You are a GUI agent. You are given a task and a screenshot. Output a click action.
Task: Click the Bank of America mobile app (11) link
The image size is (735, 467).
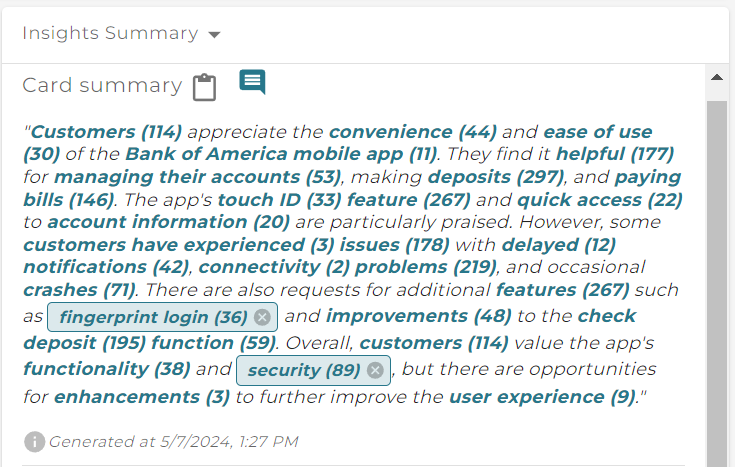[281, 154]
